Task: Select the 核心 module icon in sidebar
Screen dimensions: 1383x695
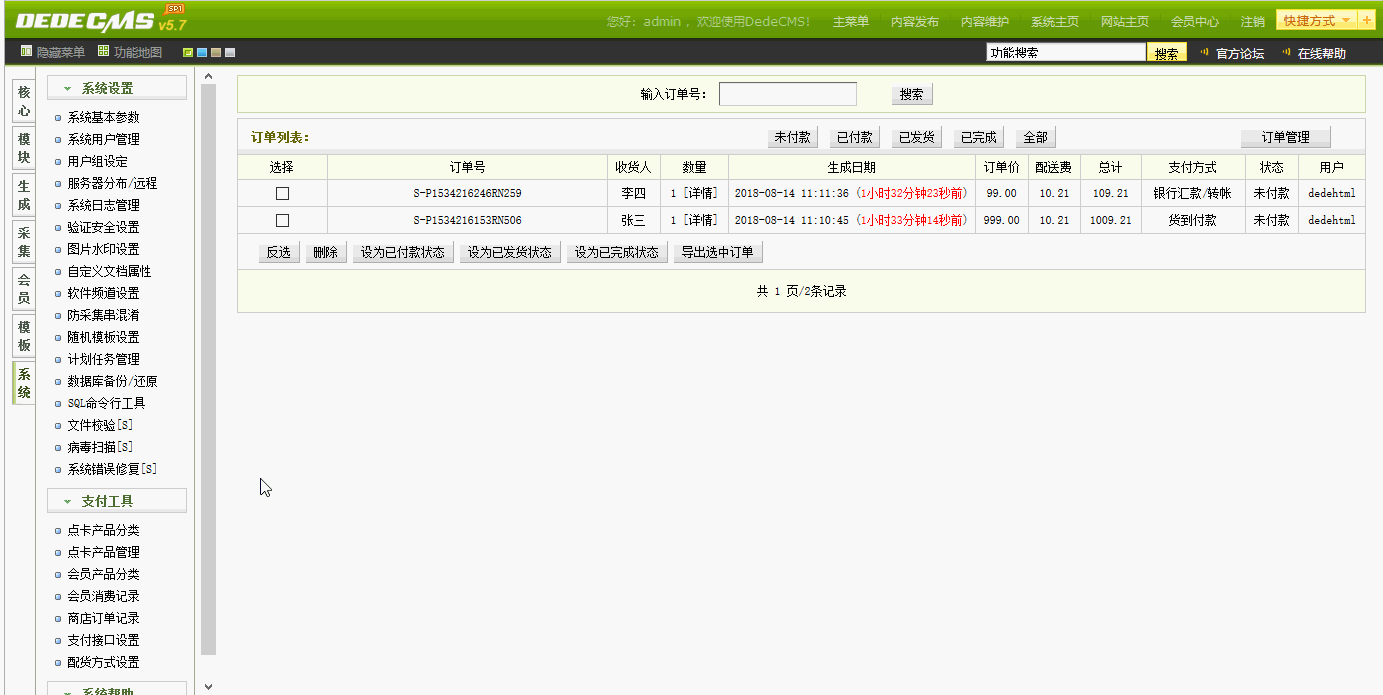Action: 22,98
